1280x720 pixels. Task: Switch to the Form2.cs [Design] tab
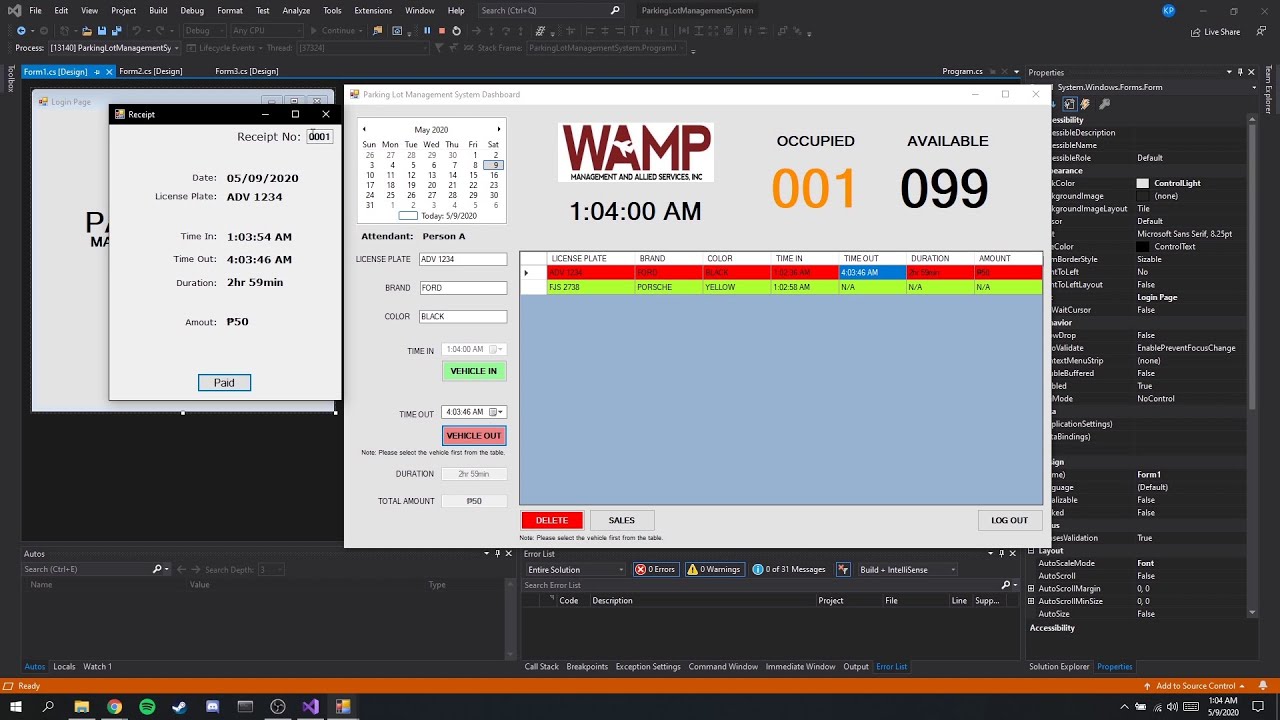pos(150,72)
